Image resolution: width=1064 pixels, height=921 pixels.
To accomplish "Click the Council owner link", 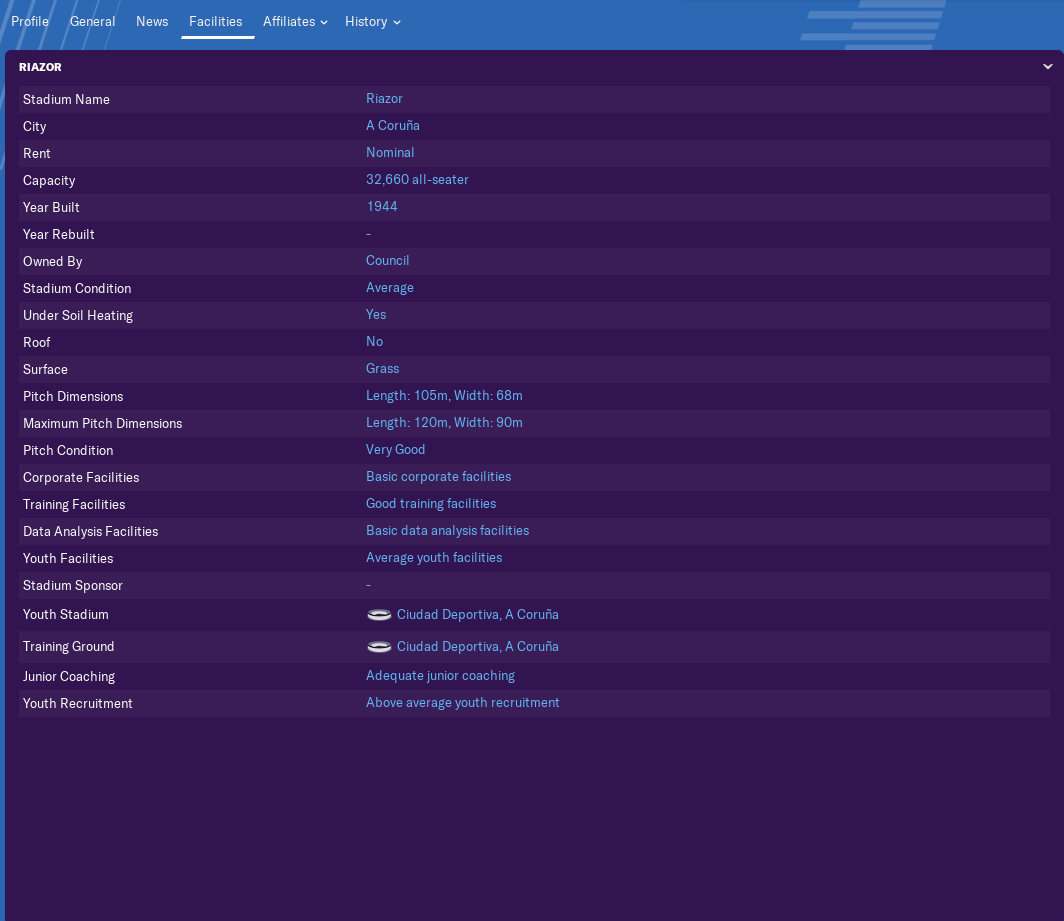I will (387, 261).
